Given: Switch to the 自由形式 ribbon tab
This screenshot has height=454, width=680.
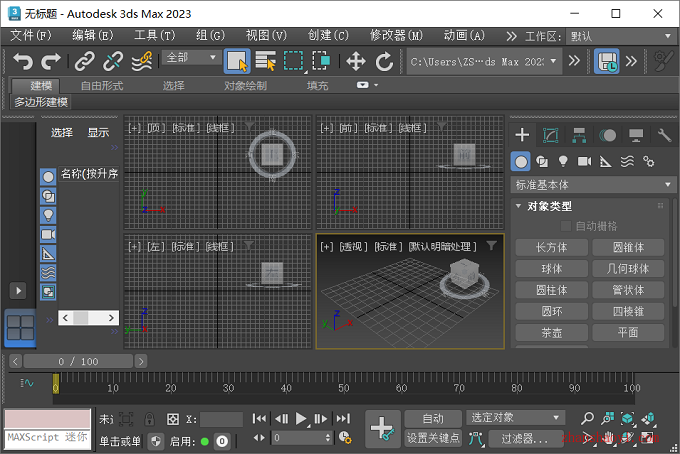Looking at the screenshot, I should [102, 85].
